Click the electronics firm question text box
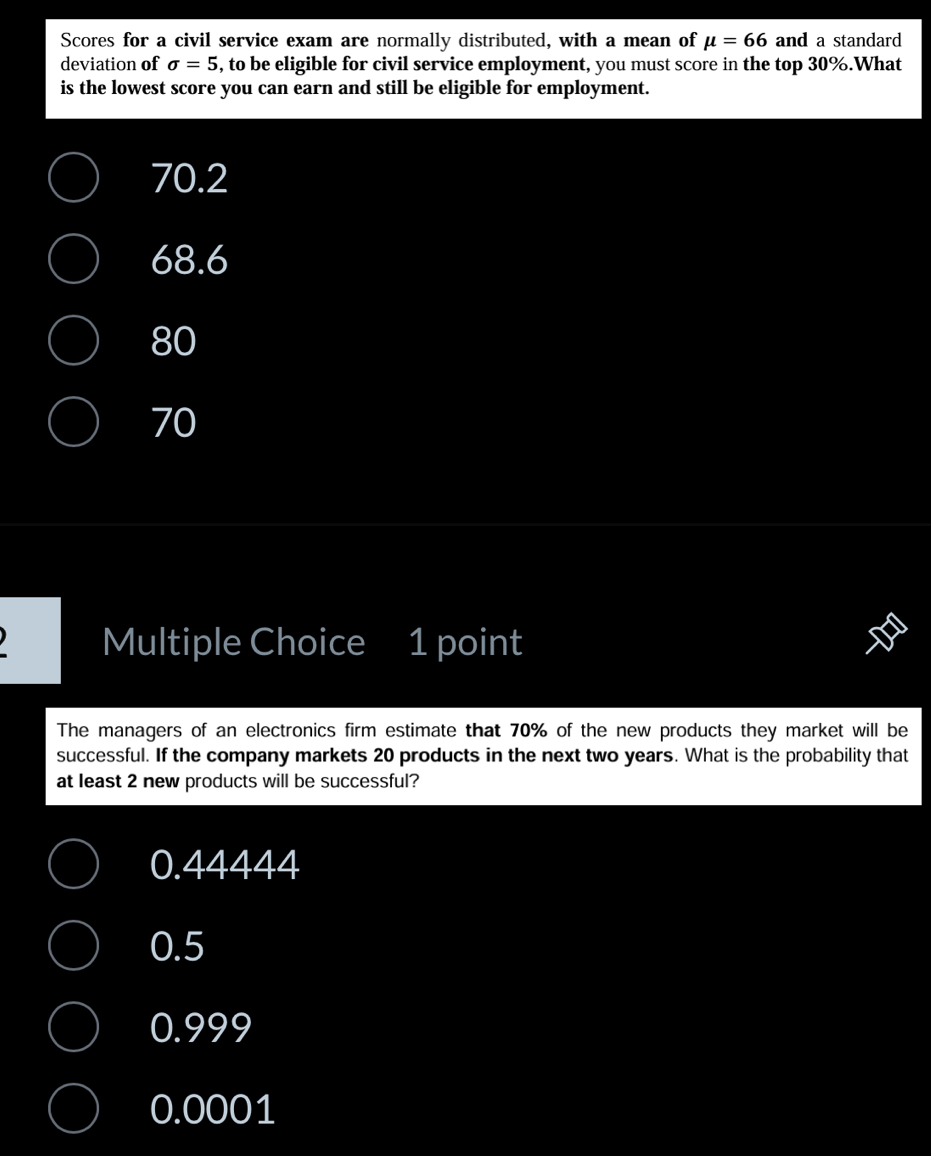The height and width of the screenshot is (1156, 931). tap(484, 756)
